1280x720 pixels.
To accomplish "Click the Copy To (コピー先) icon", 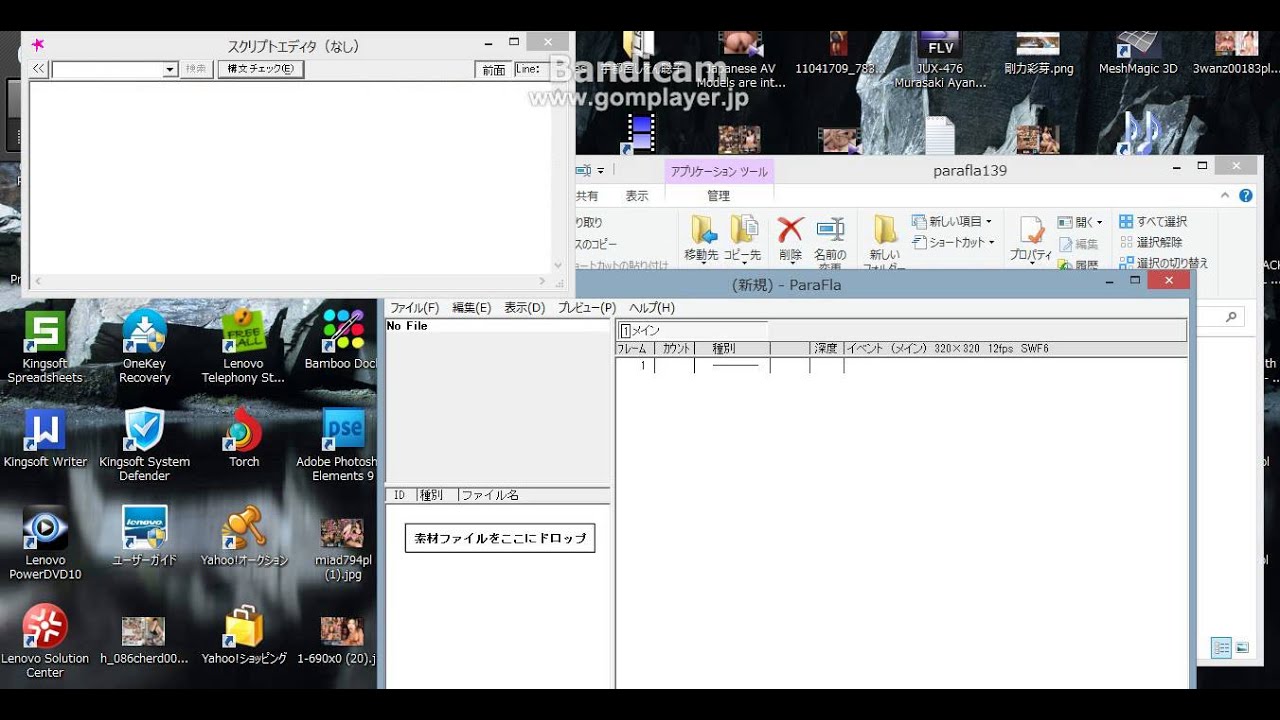I will coord(743,231).
